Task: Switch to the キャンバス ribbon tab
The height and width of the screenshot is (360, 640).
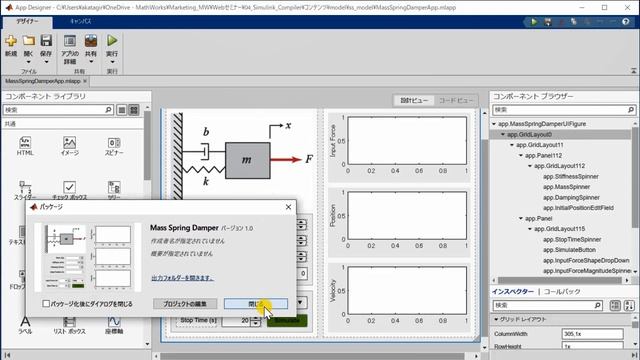Action: (80, 22)
